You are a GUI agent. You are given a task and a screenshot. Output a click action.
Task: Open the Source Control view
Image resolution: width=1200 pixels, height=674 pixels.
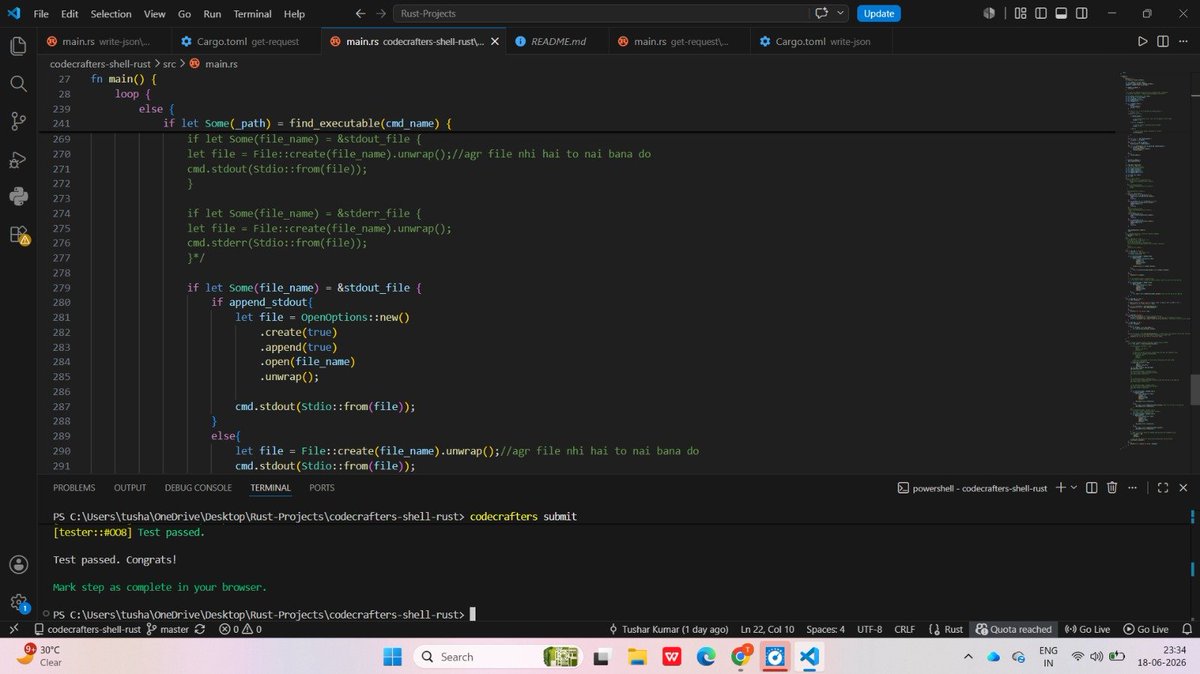(x=18, y=121)
